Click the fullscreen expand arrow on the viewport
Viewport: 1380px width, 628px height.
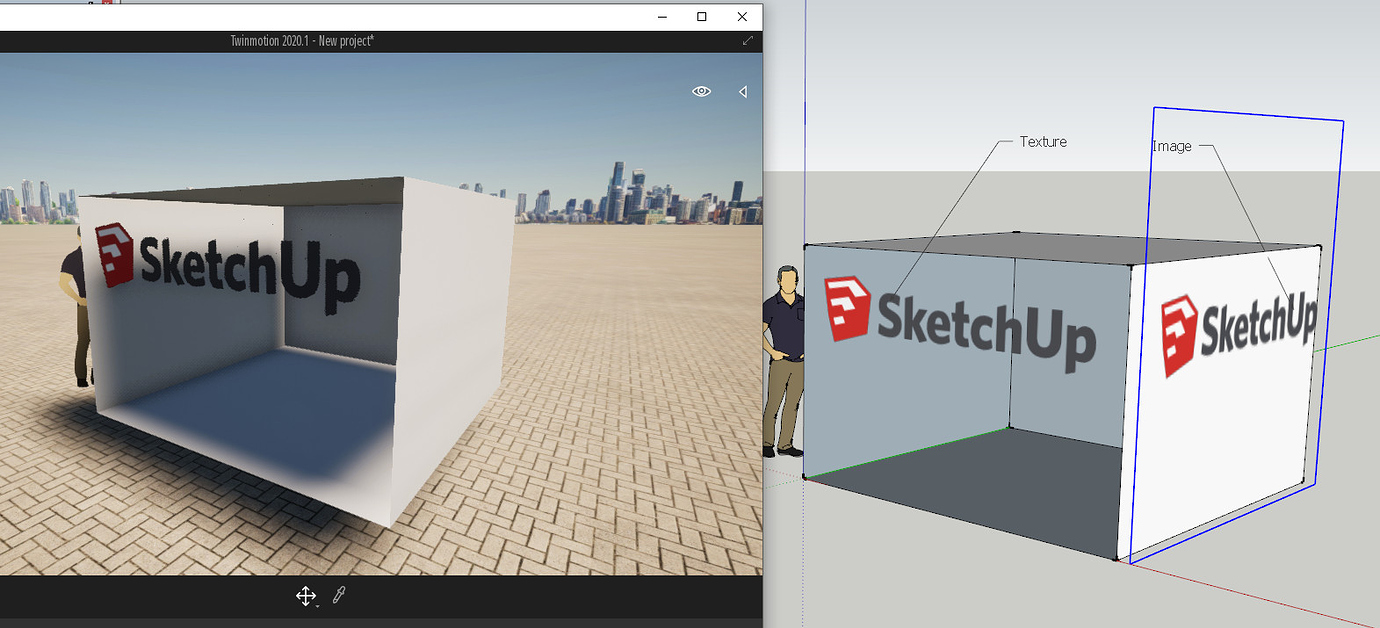tap(746, 42)
